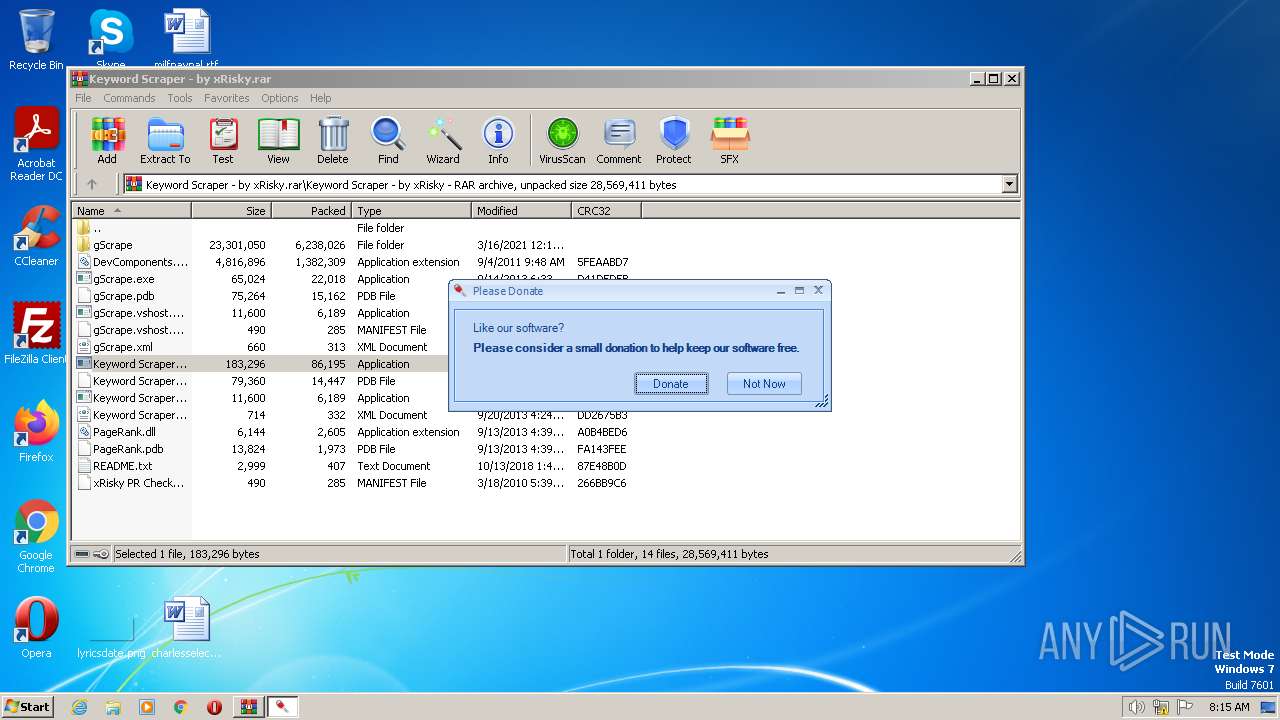
Task: Open the FileZilla Client desktop icon
Action: [x=36, y=334]
